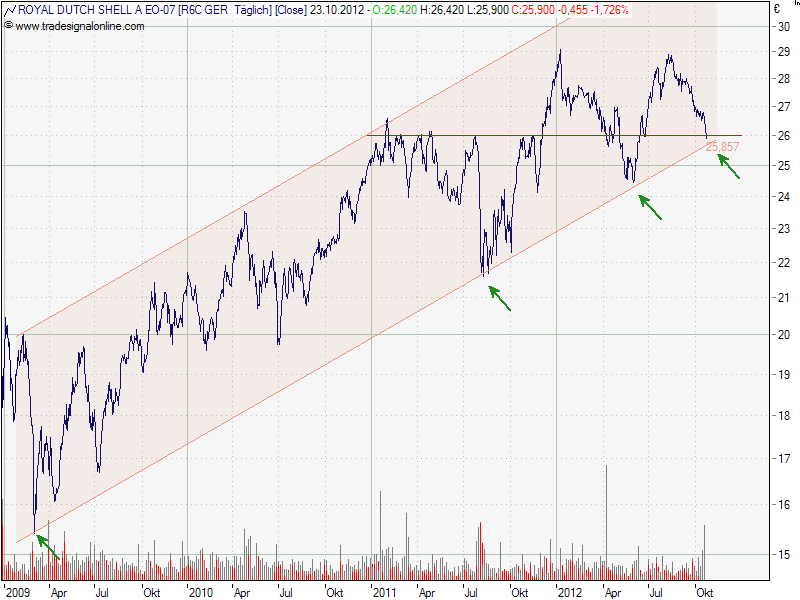
Task: Click the open value O:26,420
Action: [x=395, y=10]
